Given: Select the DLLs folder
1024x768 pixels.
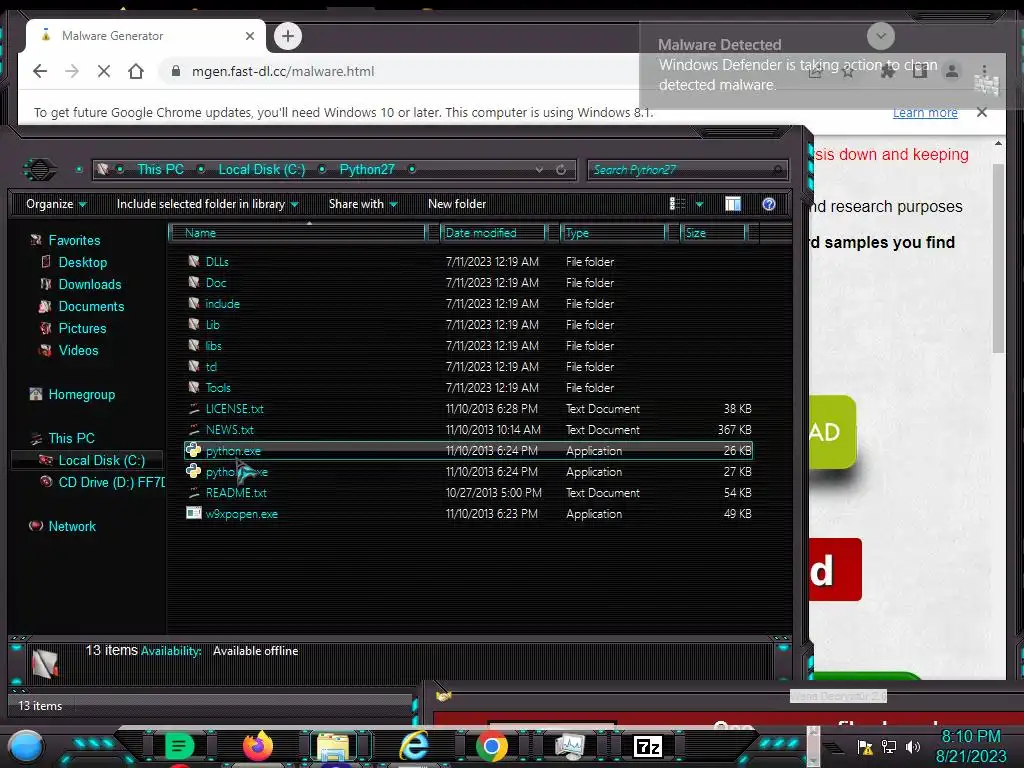Looking at the screenshot, I should pos(217,262).
